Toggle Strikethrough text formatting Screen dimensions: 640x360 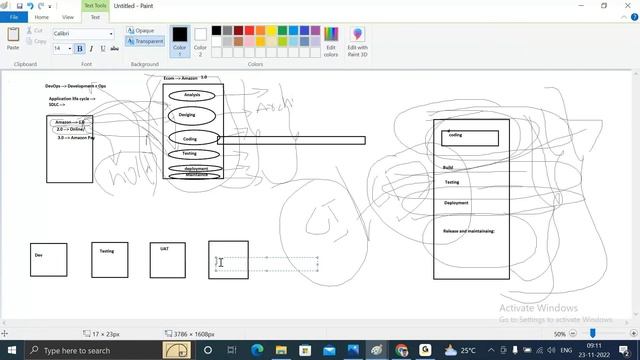click(115, 49)
